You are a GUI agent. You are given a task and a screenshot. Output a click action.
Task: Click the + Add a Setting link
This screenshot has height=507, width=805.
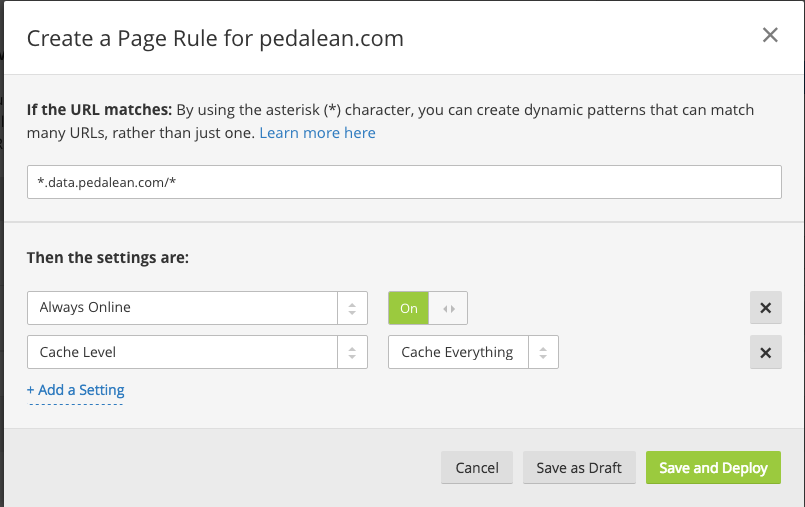coord(76,390)
